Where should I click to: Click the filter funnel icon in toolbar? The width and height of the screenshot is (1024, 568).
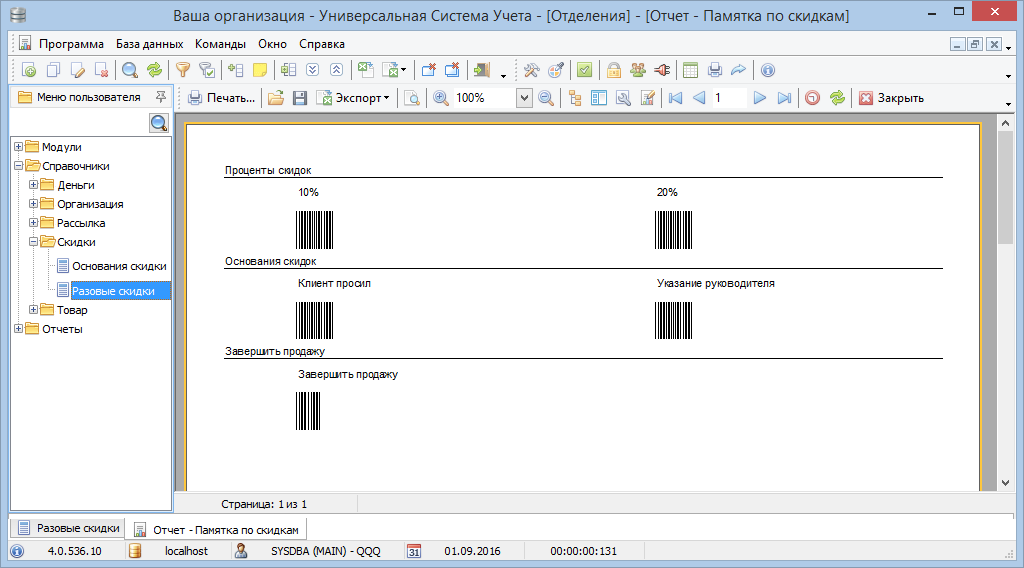182,70
